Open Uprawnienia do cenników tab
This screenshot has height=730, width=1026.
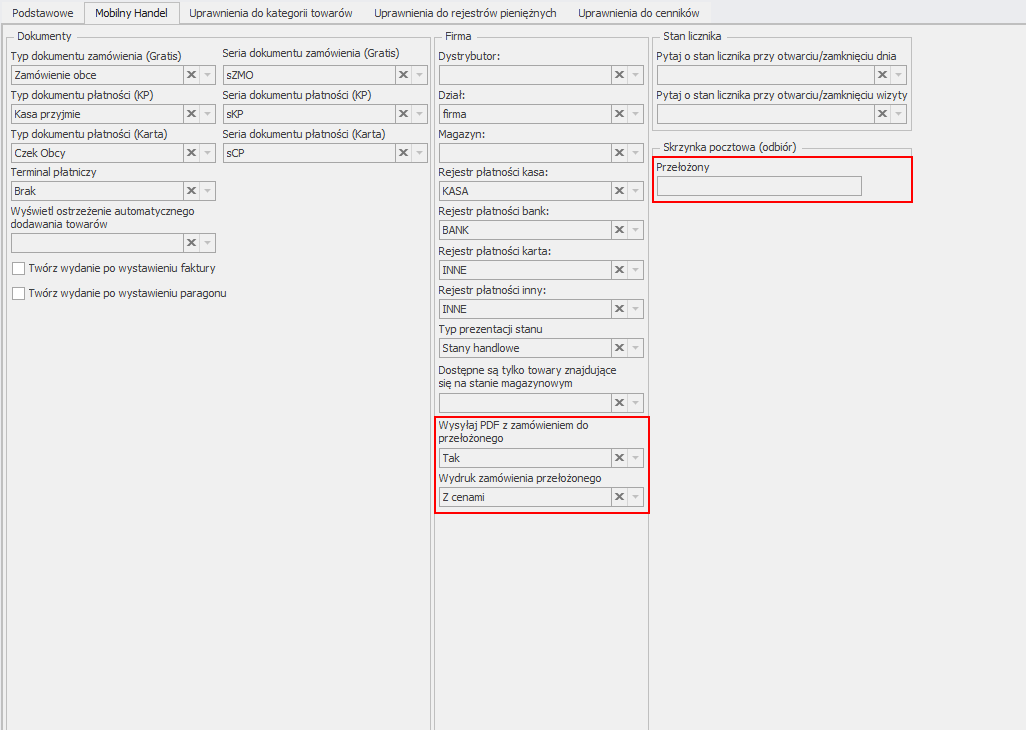click(x=638, y=13)
